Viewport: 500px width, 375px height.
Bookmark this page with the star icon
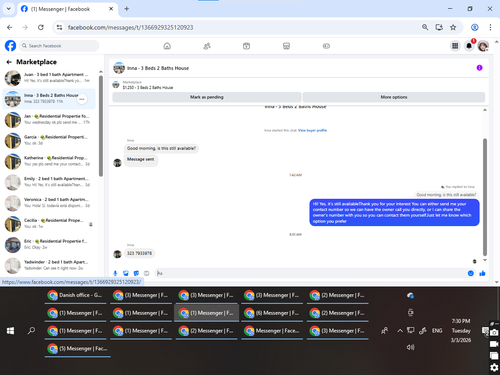point(453,27)
